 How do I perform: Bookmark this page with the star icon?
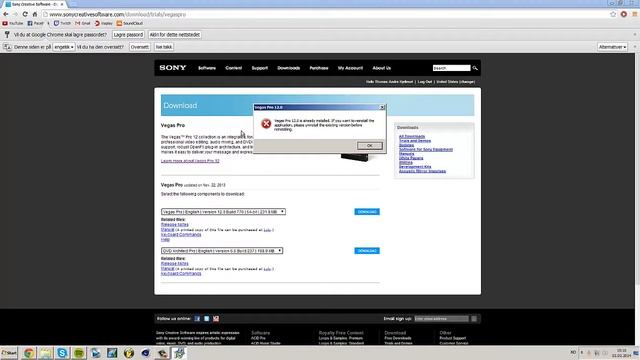click(x=613, y=14)
